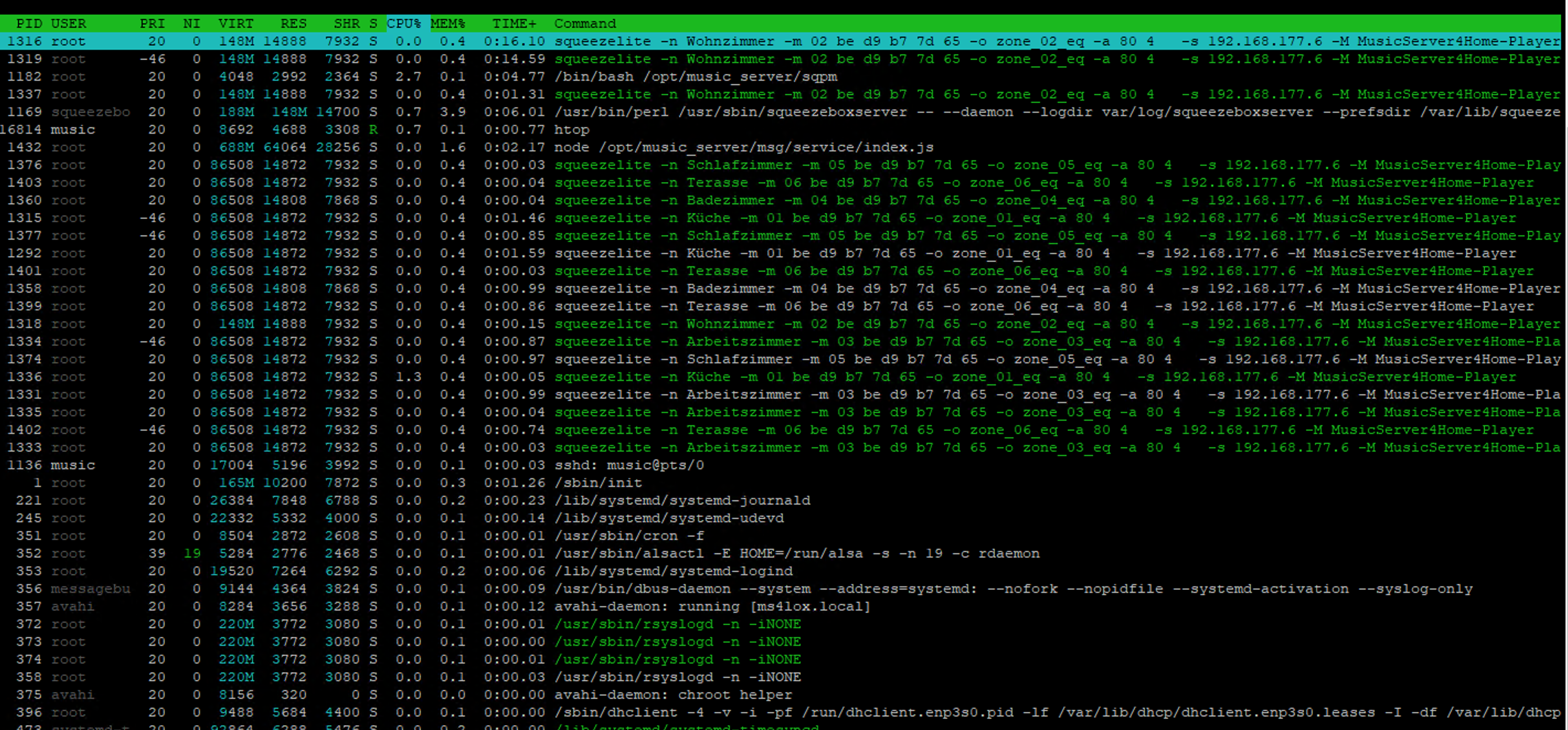
Task: Select the /usr/sbin/cron -f row
Action: pos(628,536)
